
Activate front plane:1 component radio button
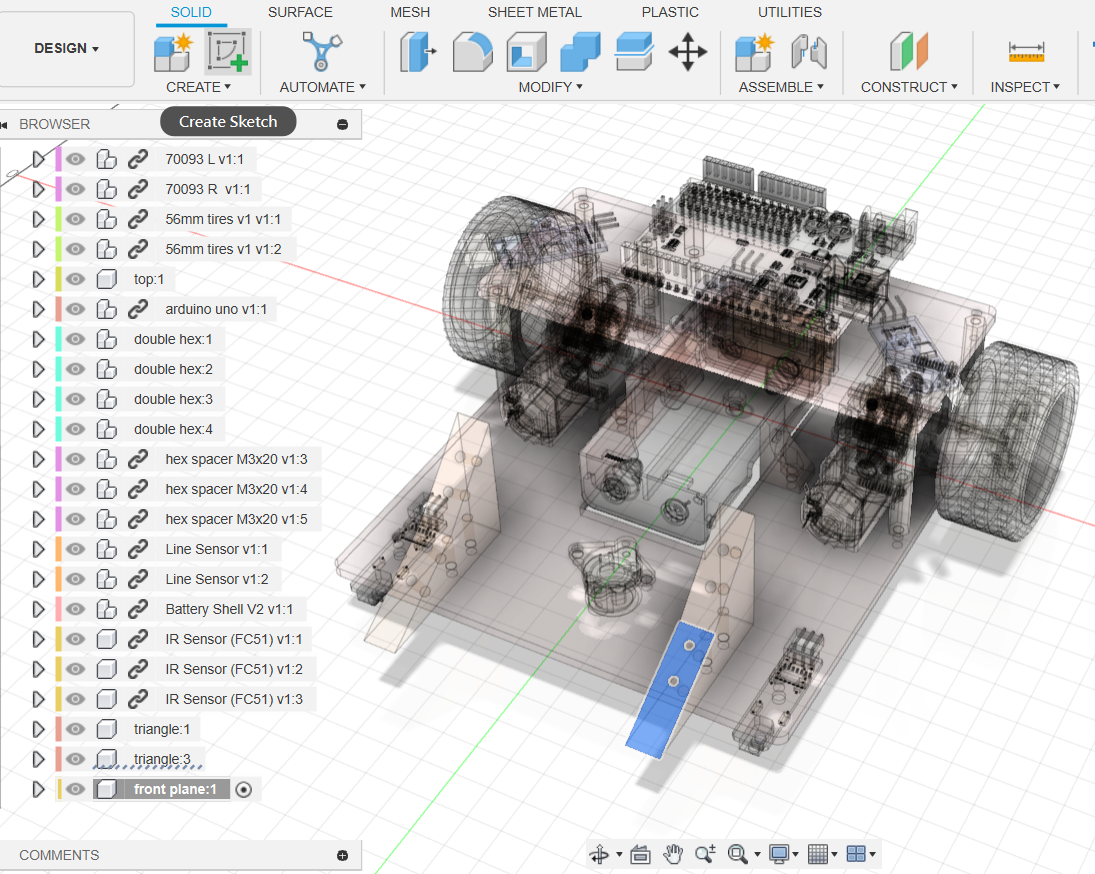(244, 789)
